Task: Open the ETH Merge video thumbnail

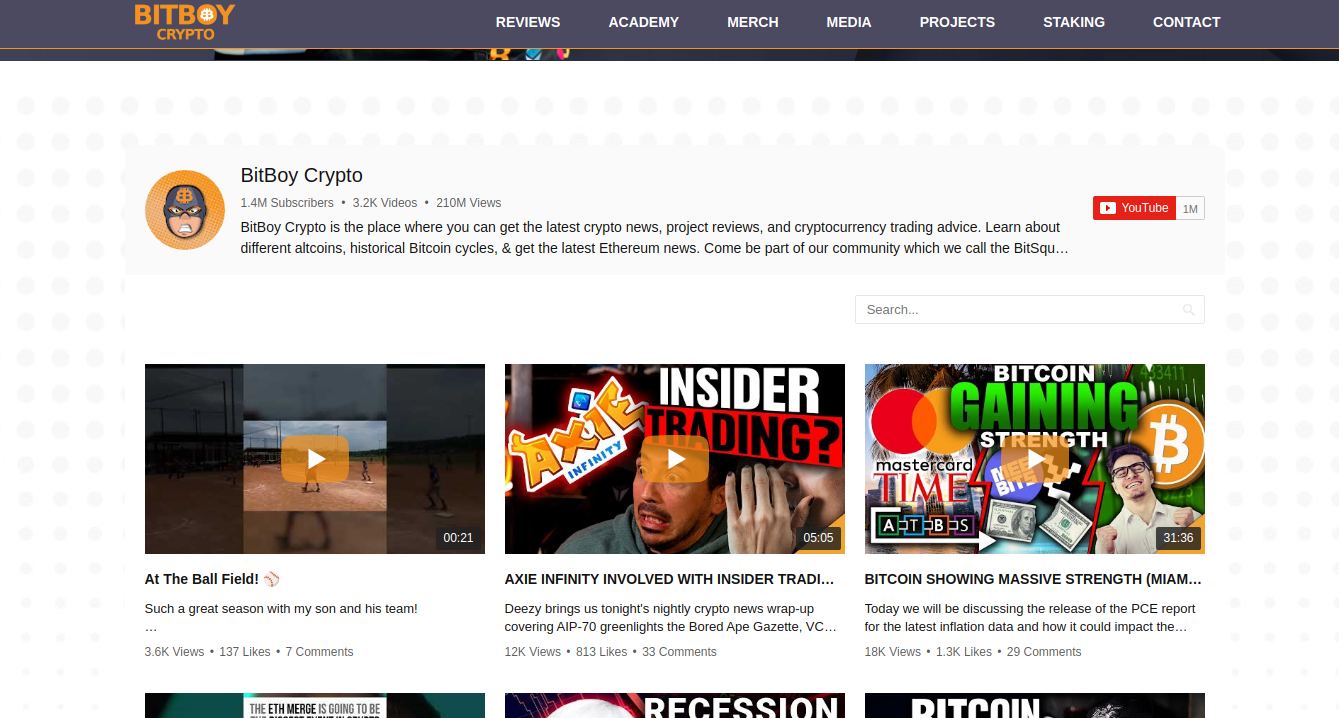Action: pos(315,706)
